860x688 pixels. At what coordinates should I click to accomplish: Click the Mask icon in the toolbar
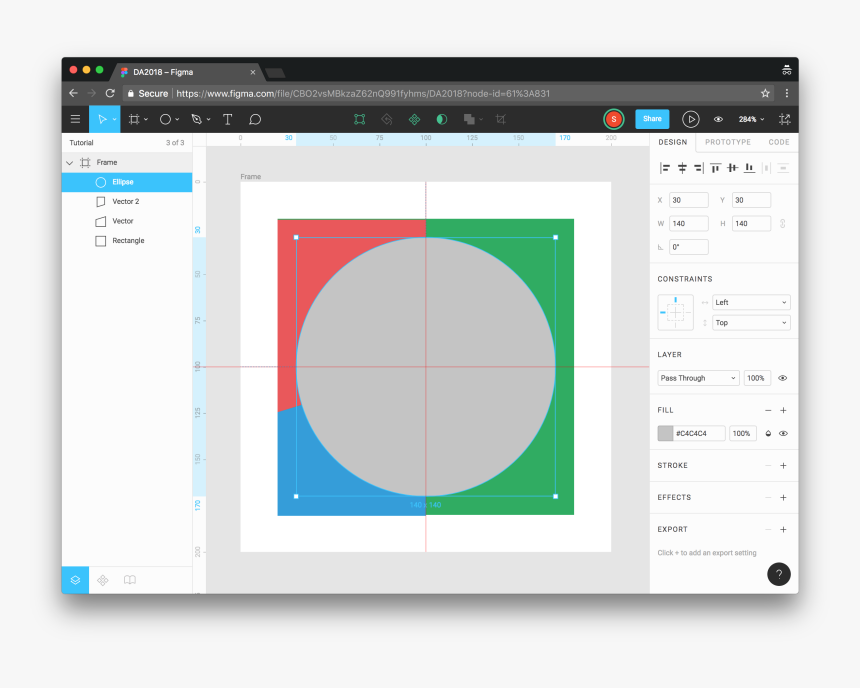pos(441,119)
